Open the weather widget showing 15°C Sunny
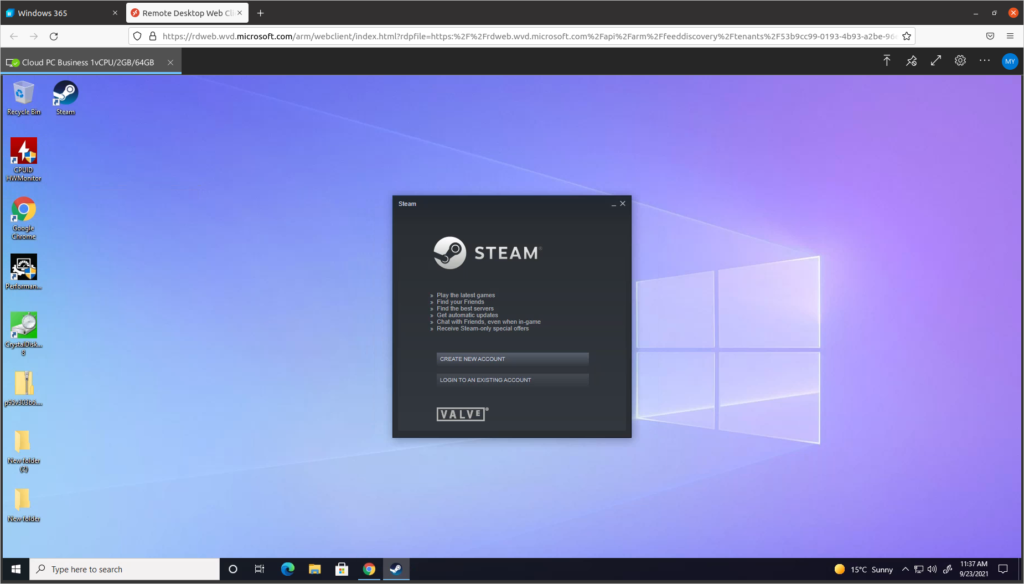This screenshot has width=1024, height=584. (863, 569)
